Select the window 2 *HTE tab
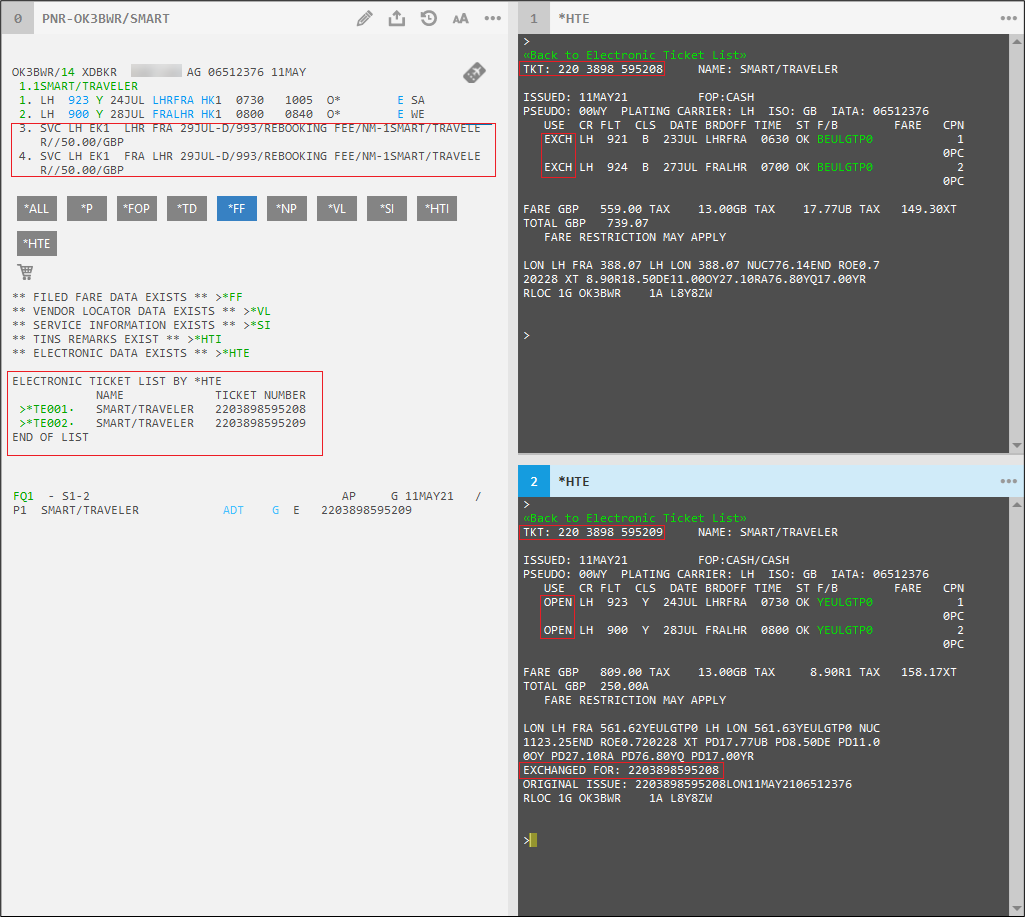Viewport: 1025px width, 917px height. (573, 481)
